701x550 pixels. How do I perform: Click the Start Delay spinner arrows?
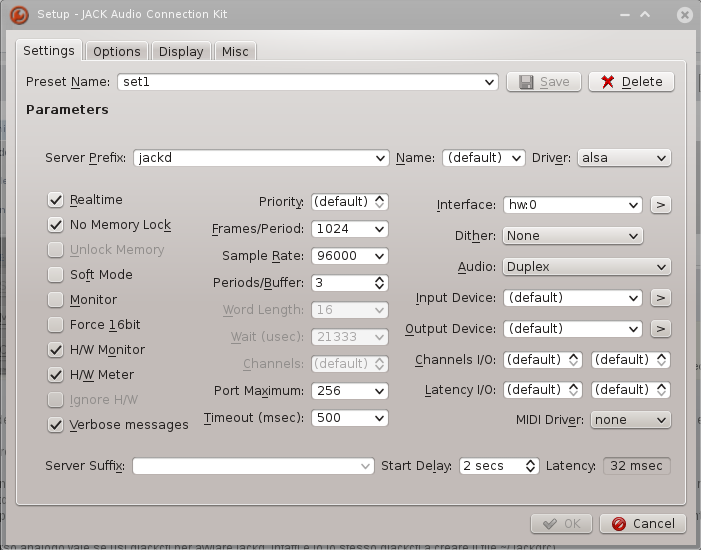pyautogui.click(x=531, y=466)
